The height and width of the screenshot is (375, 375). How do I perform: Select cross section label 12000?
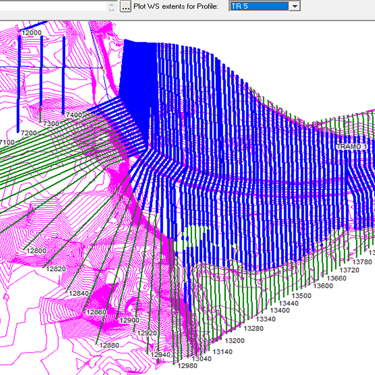[32, 33]
